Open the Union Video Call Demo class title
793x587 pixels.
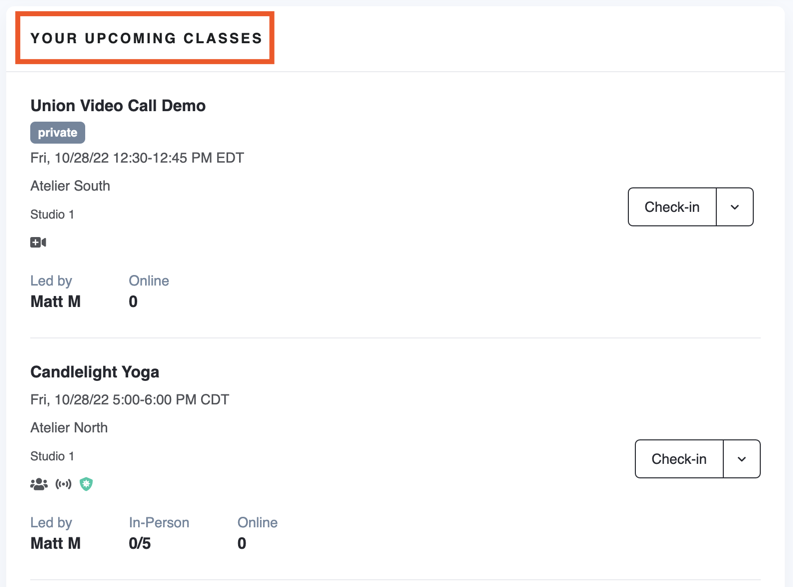118,105
